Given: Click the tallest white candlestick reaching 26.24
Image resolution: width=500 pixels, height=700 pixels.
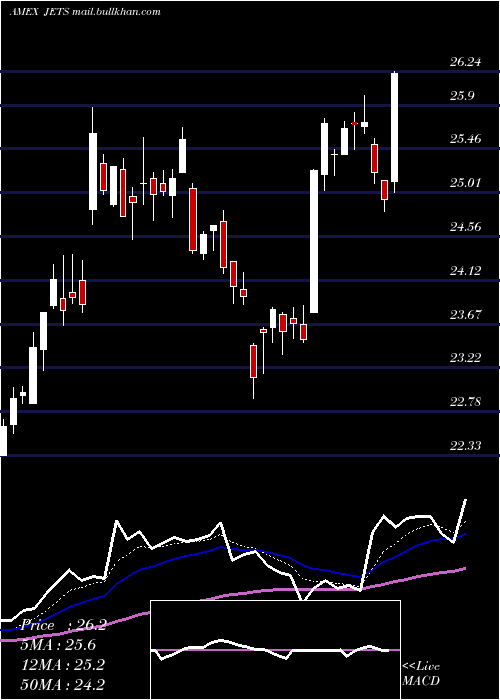Looking at the screenshot, I should [395, 127].
